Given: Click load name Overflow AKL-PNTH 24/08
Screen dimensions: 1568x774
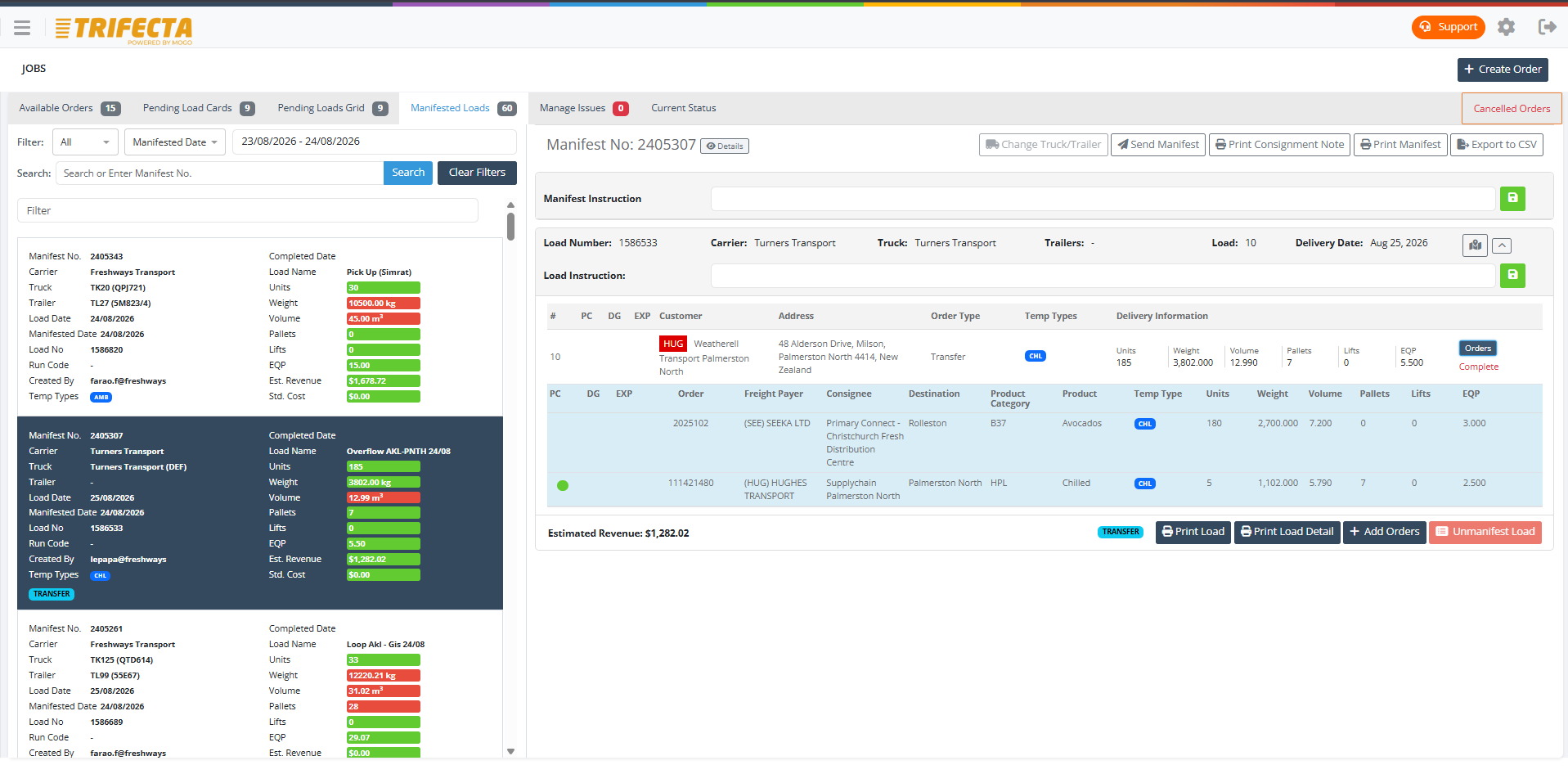Looking at the screenshot, I should [x=398, y=452].
